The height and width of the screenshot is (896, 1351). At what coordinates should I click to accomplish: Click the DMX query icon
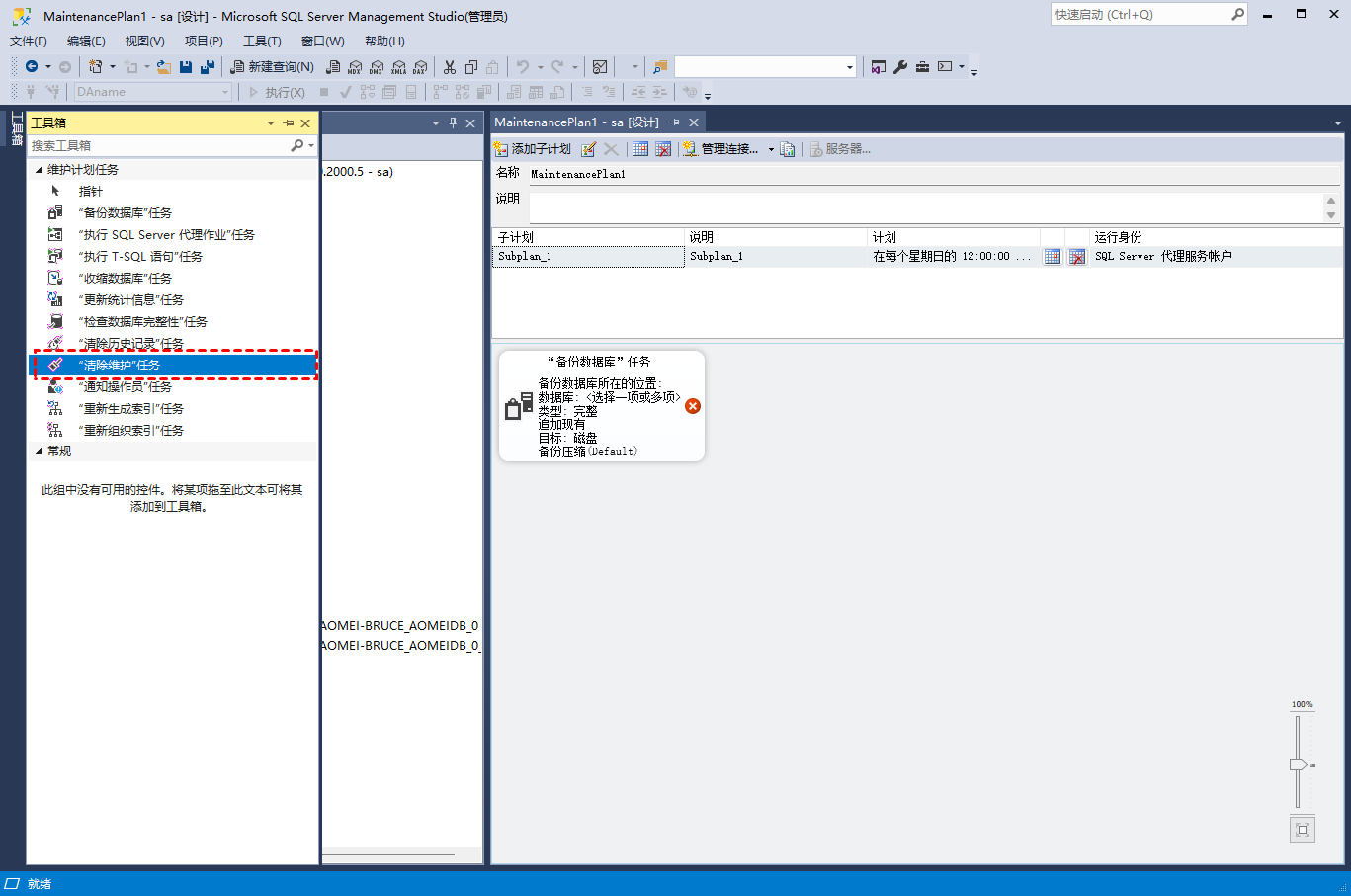pyautogui.click(x=377, y=67)
